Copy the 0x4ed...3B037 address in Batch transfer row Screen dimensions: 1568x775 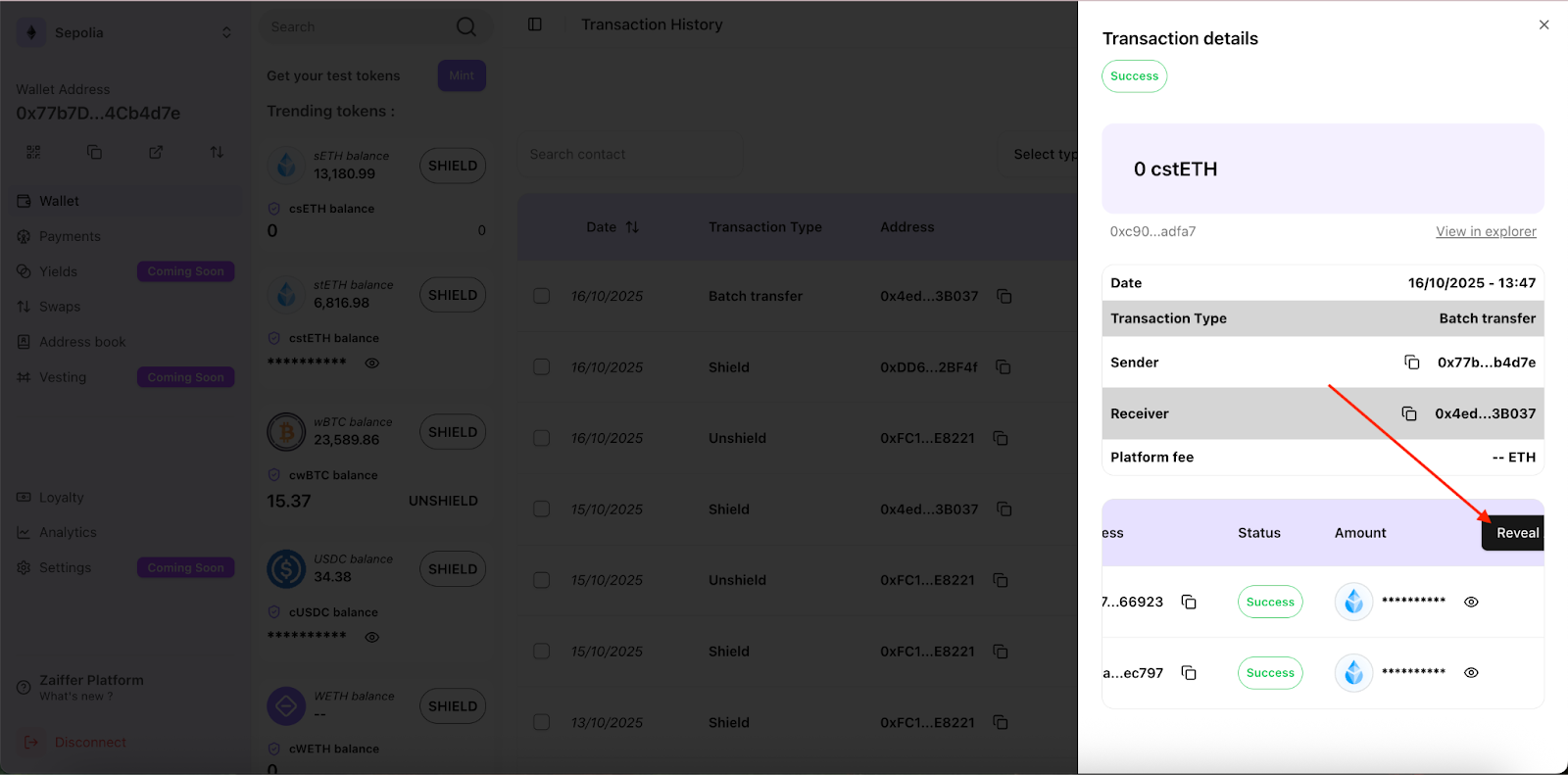point(1004,296)
